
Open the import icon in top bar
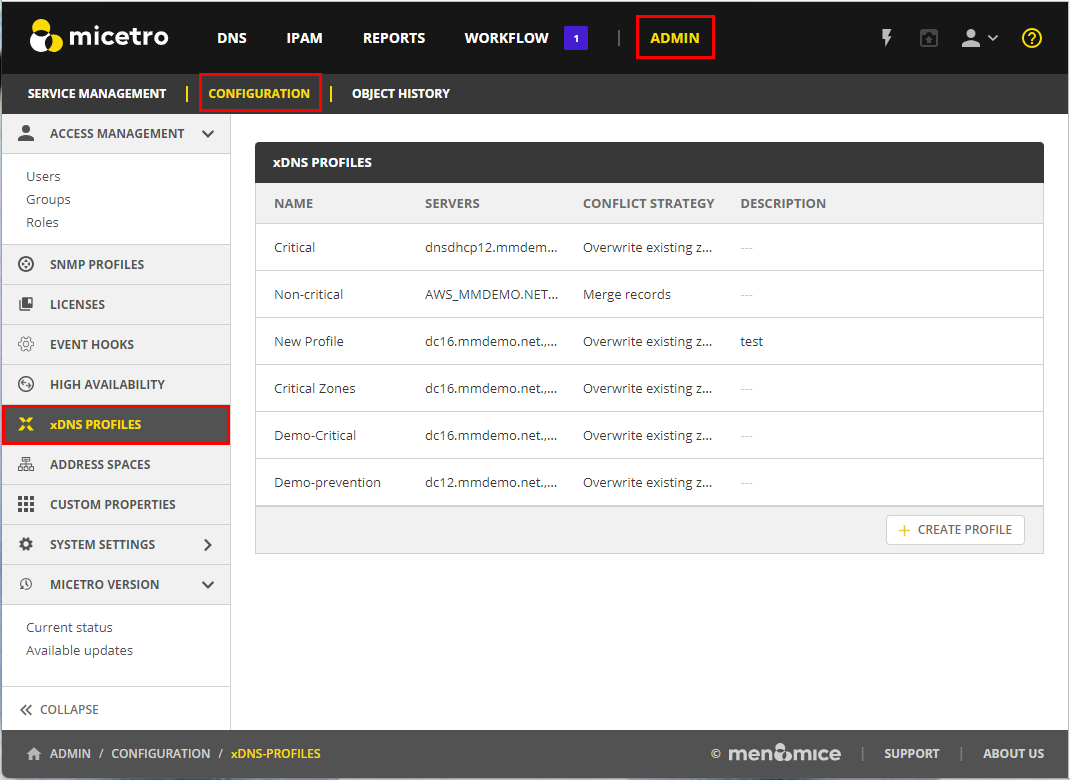coord(929,38)
